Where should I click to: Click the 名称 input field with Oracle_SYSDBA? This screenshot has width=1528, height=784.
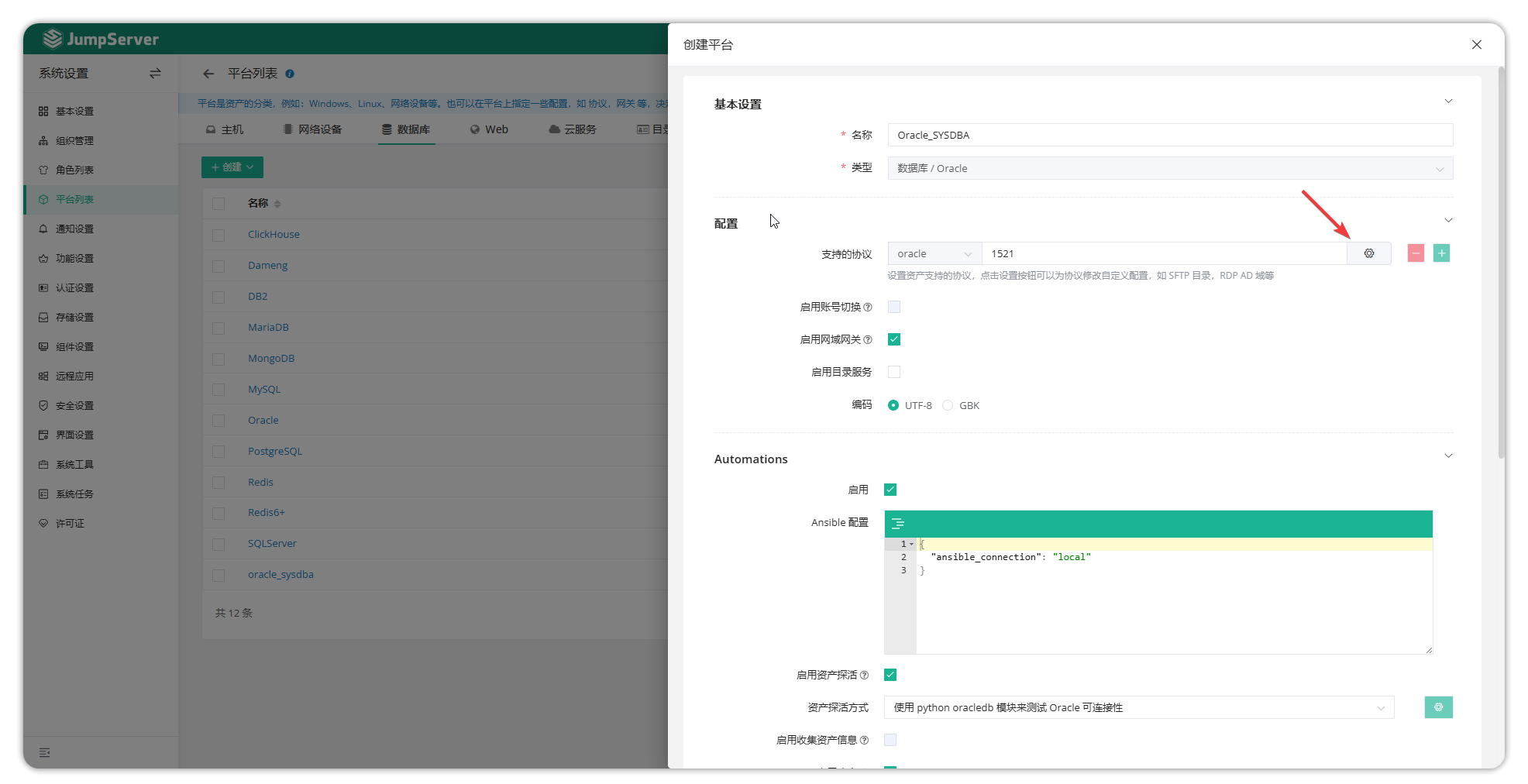(1169, 135)
